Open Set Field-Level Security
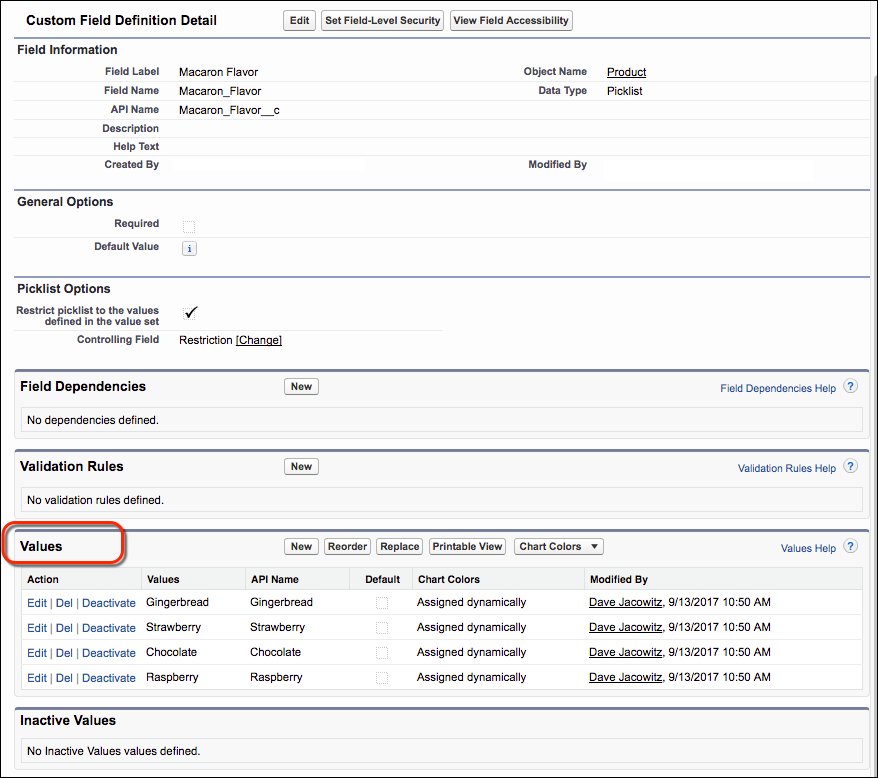Screen dimensions: 878x778 381,20
